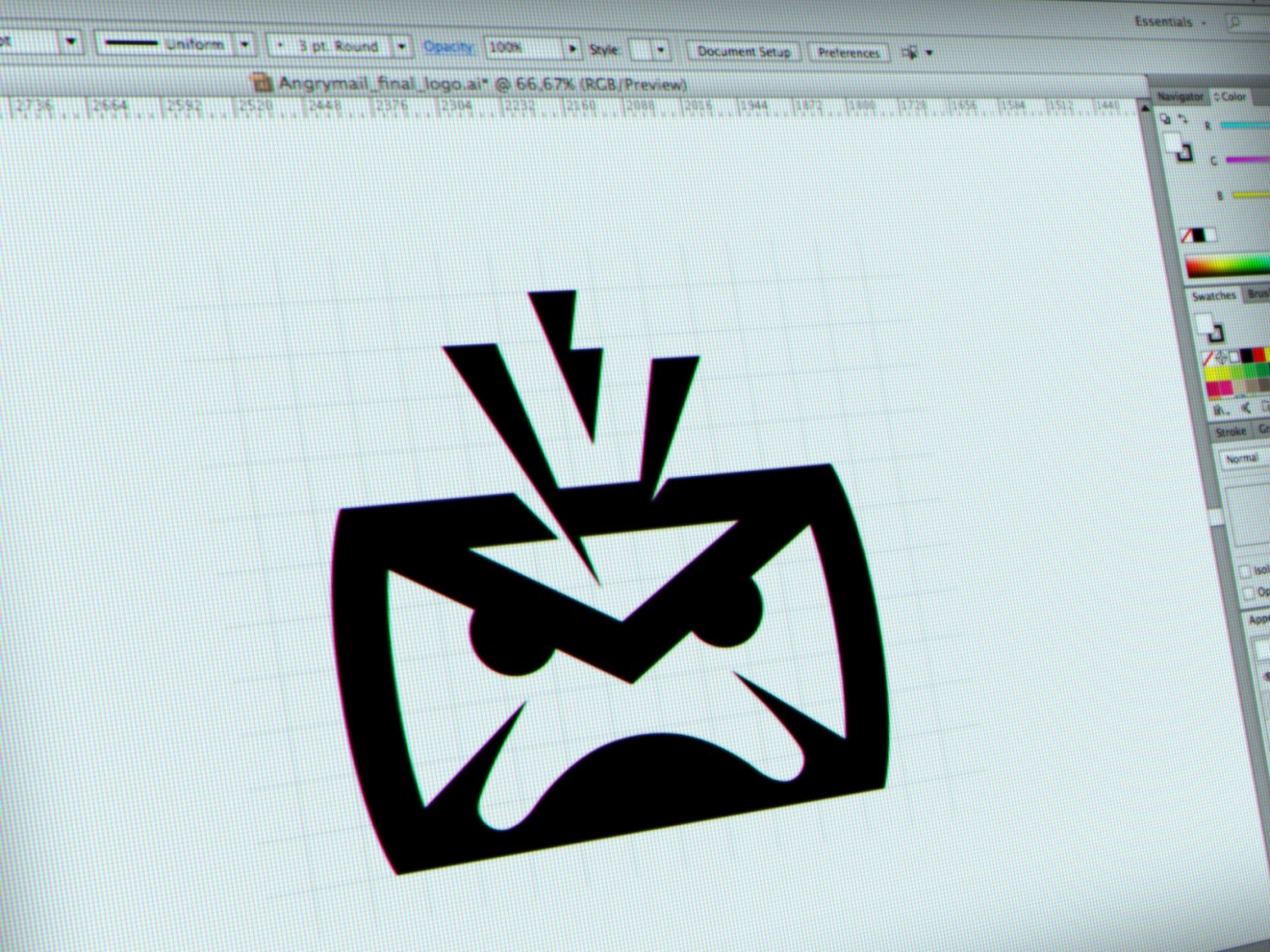The image size is (1270, 952).
Task: Switch to the Stroke tab
Action: (1230, 432)
